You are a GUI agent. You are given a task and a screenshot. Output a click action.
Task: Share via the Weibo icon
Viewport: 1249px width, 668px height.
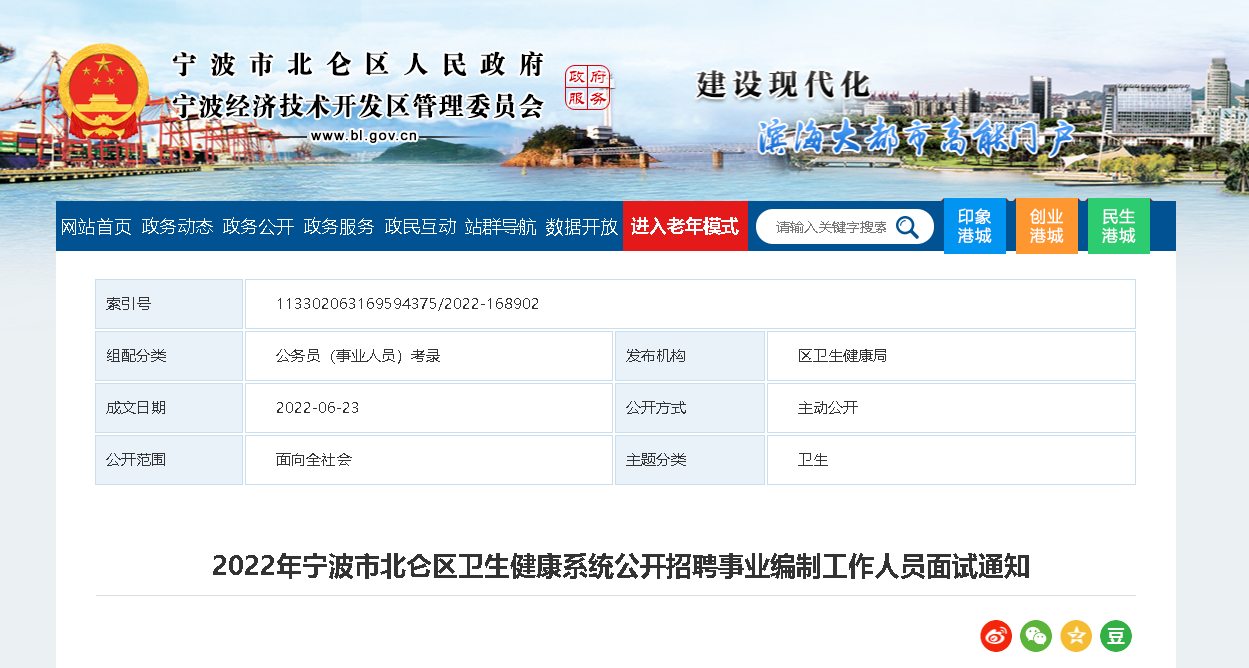(x=996, y=635)
